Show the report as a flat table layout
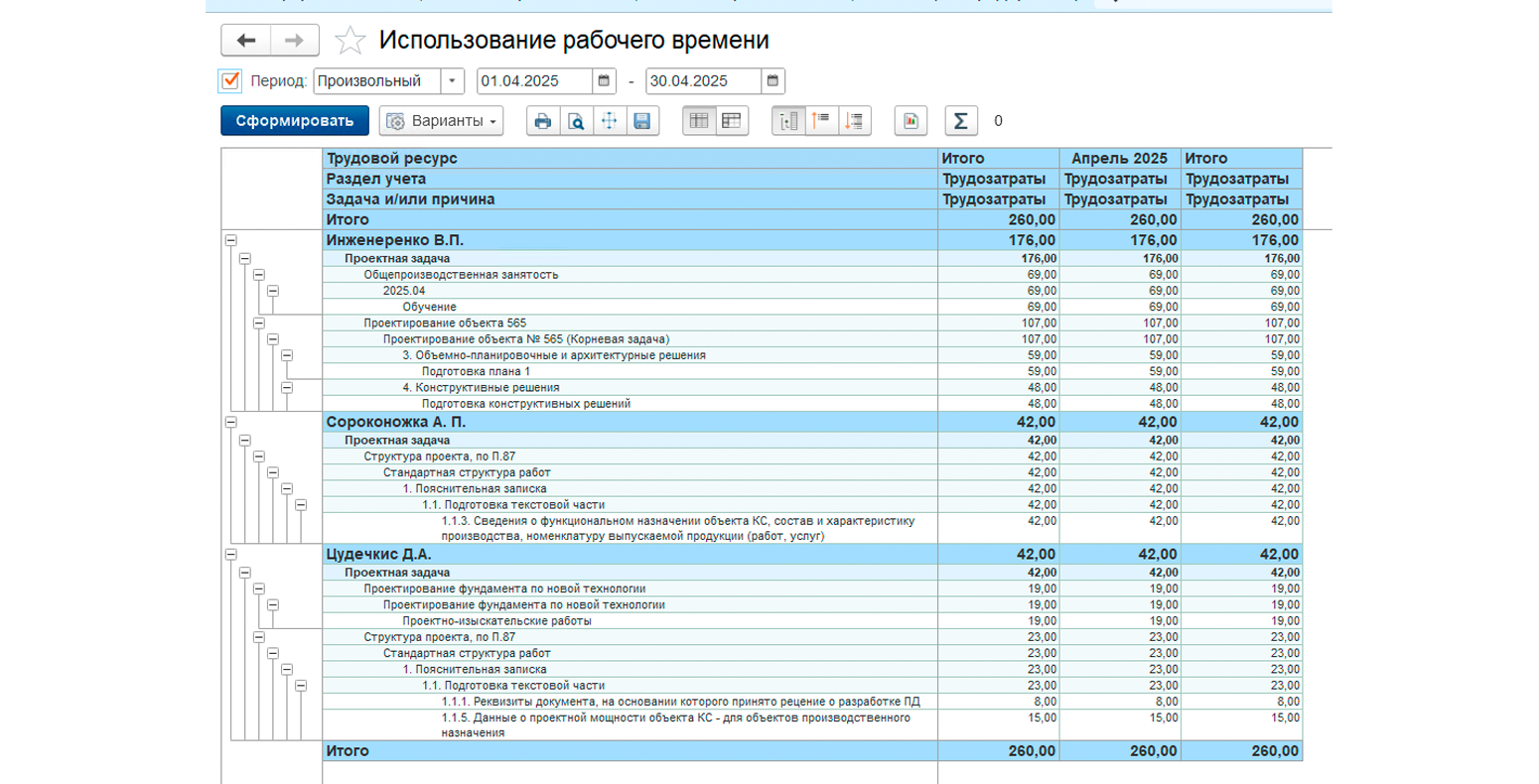 pos(699,121)
